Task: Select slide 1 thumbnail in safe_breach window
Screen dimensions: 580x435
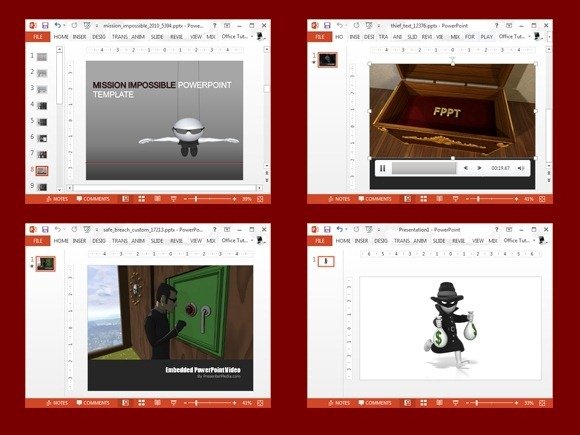Action: click(x=45, y=264)
